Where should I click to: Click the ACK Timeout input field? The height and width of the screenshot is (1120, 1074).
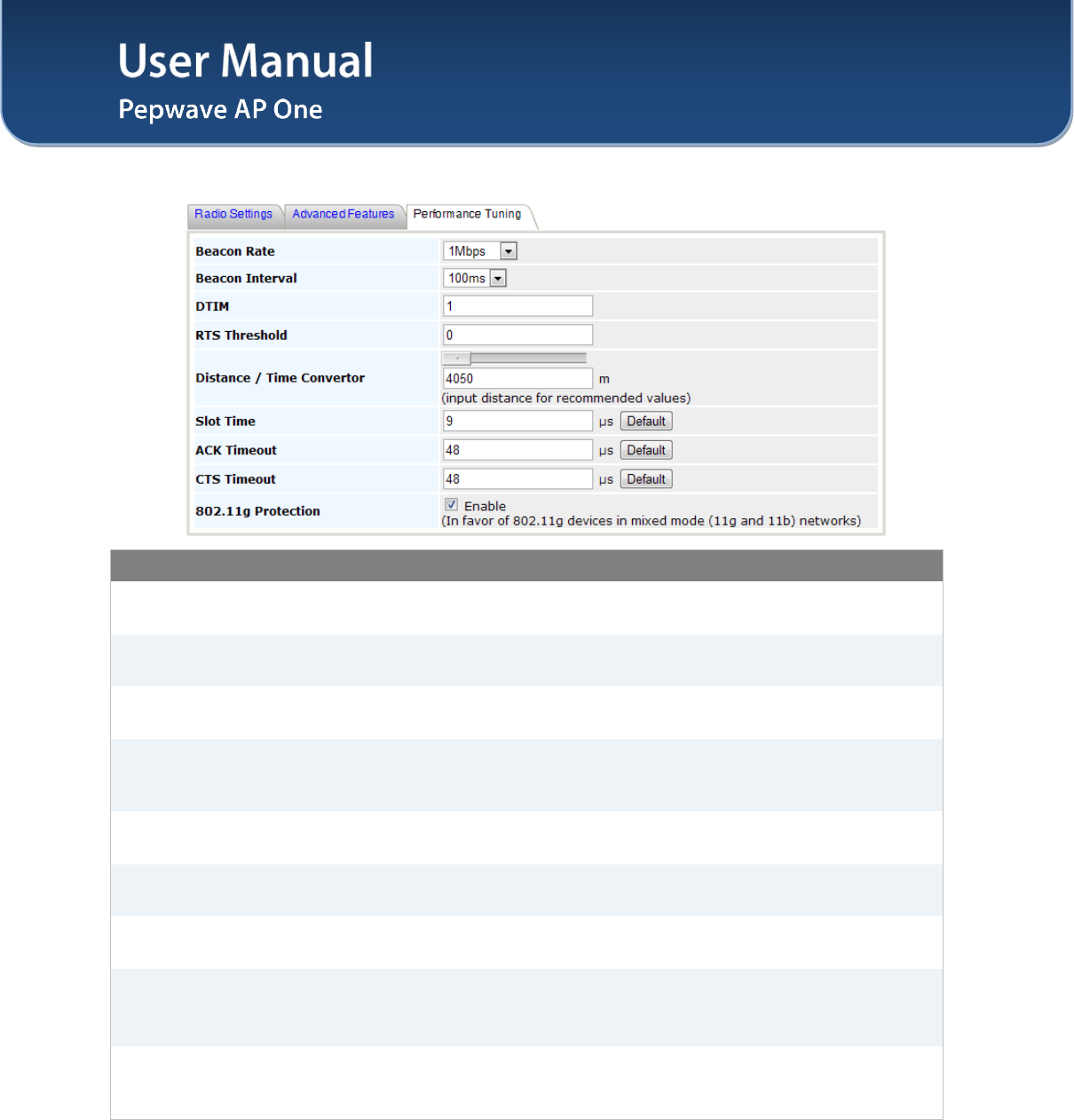517,450
